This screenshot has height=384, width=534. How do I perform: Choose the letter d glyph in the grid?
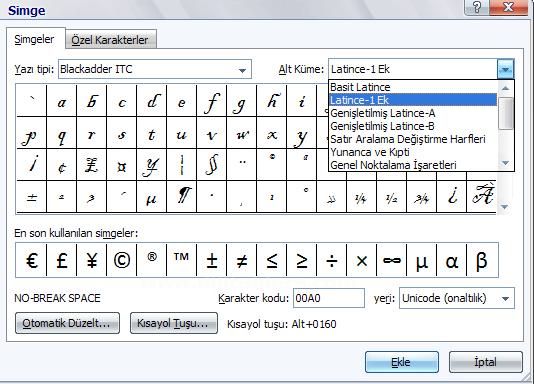[x=152, y=101]
